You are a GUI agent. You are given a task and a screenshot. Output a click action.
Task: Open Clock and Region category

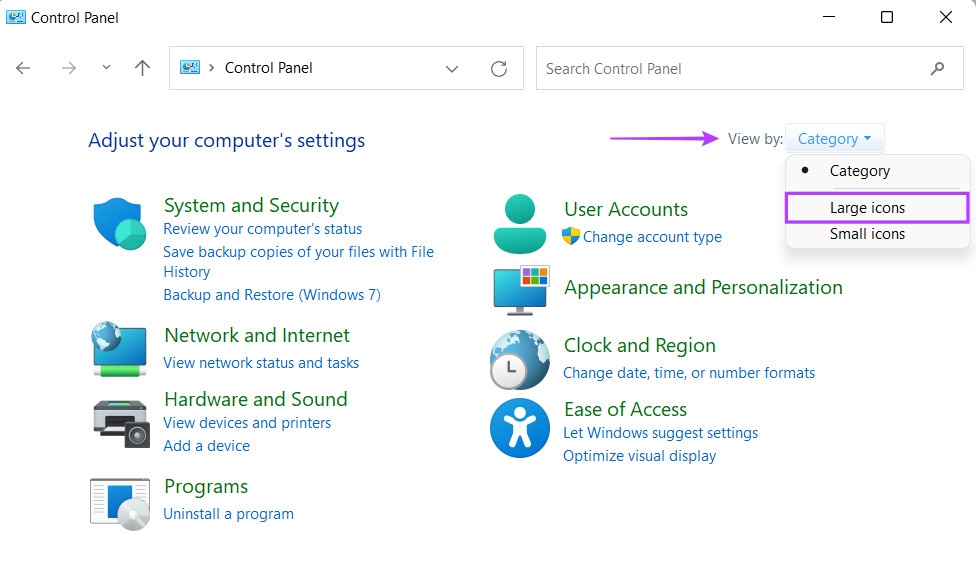[640, 345]
